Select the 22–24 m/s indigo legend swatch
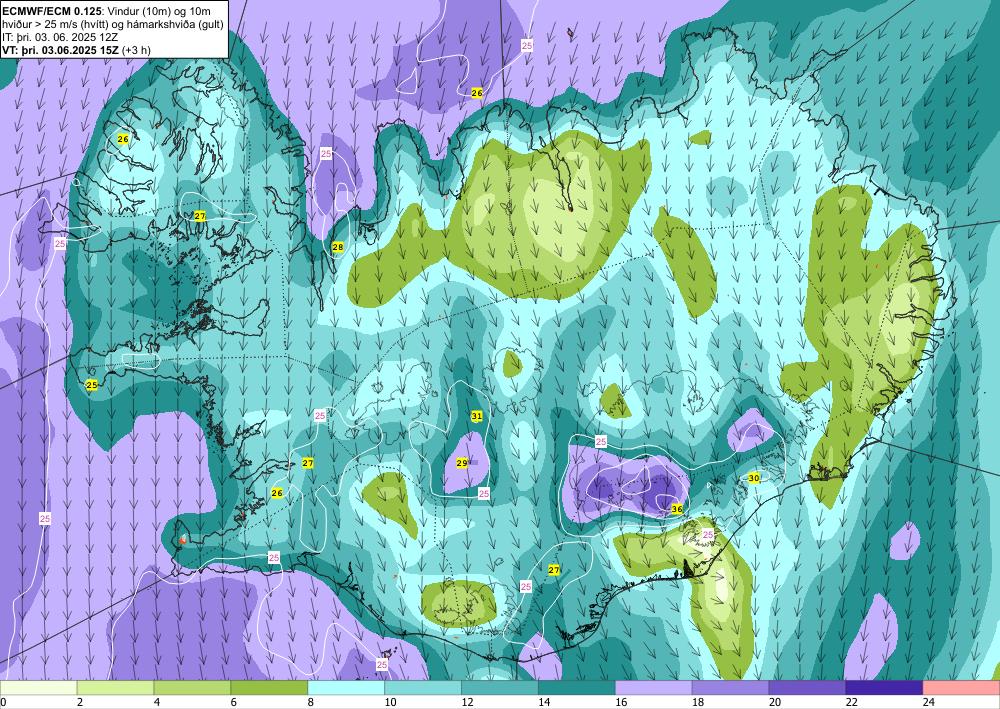 [x=885, y=688]
